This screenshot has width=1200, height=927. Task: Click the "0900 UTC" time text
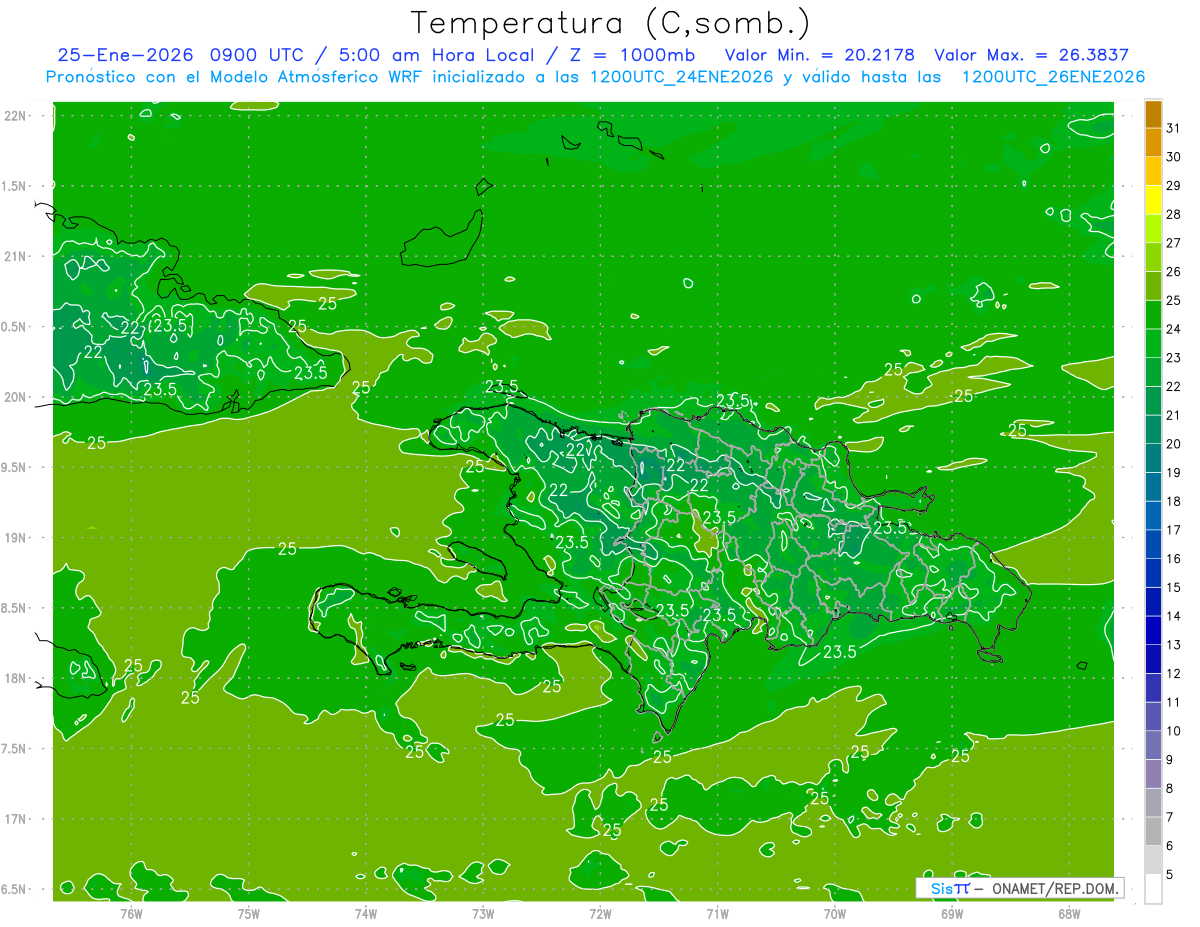(x=256, y=55)
